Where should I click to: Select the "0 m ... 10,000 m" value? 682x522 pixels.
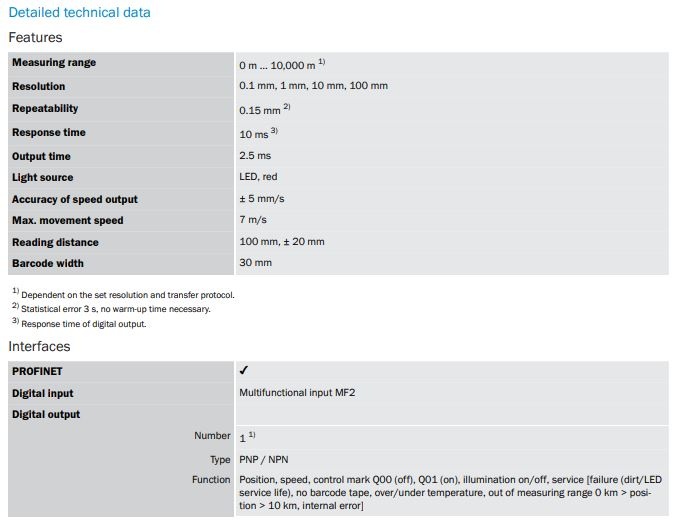click(277, 64)
